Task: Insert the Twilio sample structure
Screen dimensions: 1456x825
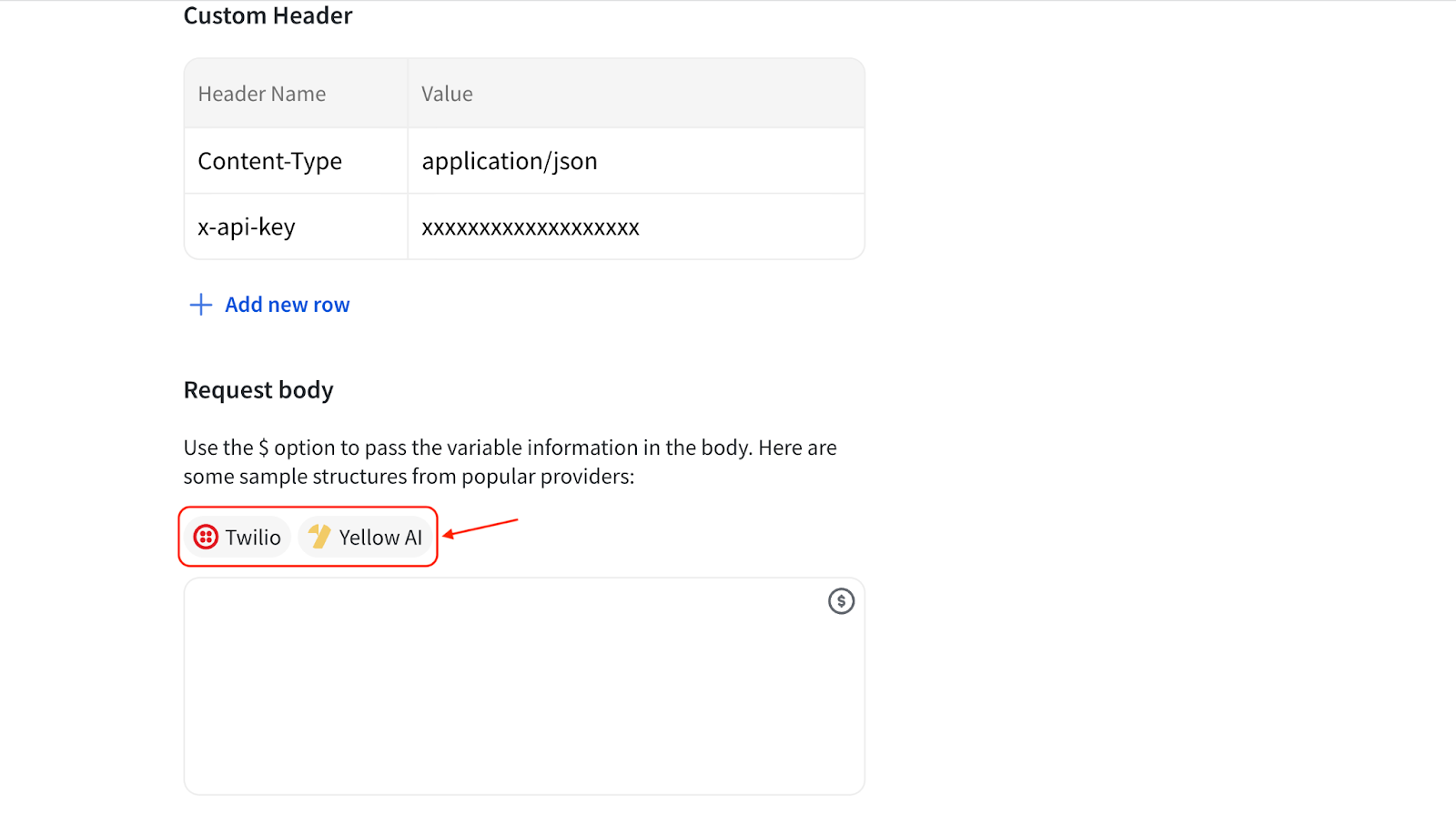Action: [x=238, y=538]
